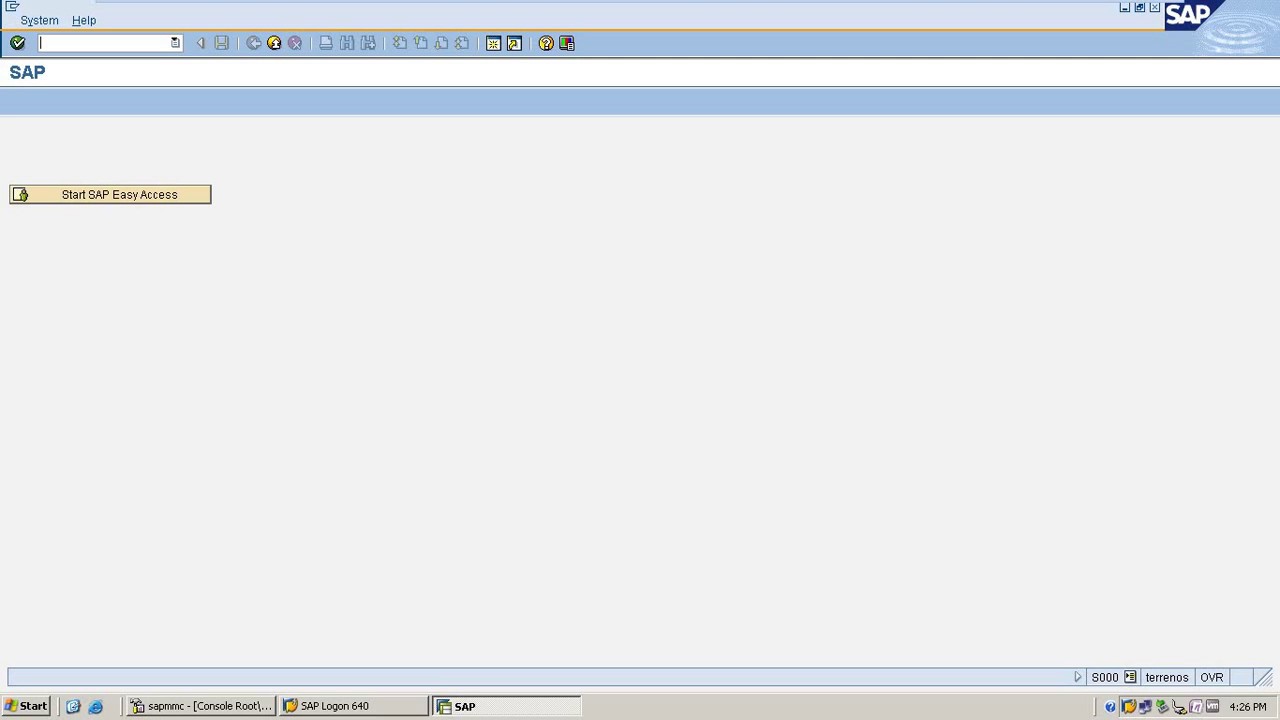Click the First Page icon
The height and width of the screenshot is (720, 1280).
pos(400,43)
